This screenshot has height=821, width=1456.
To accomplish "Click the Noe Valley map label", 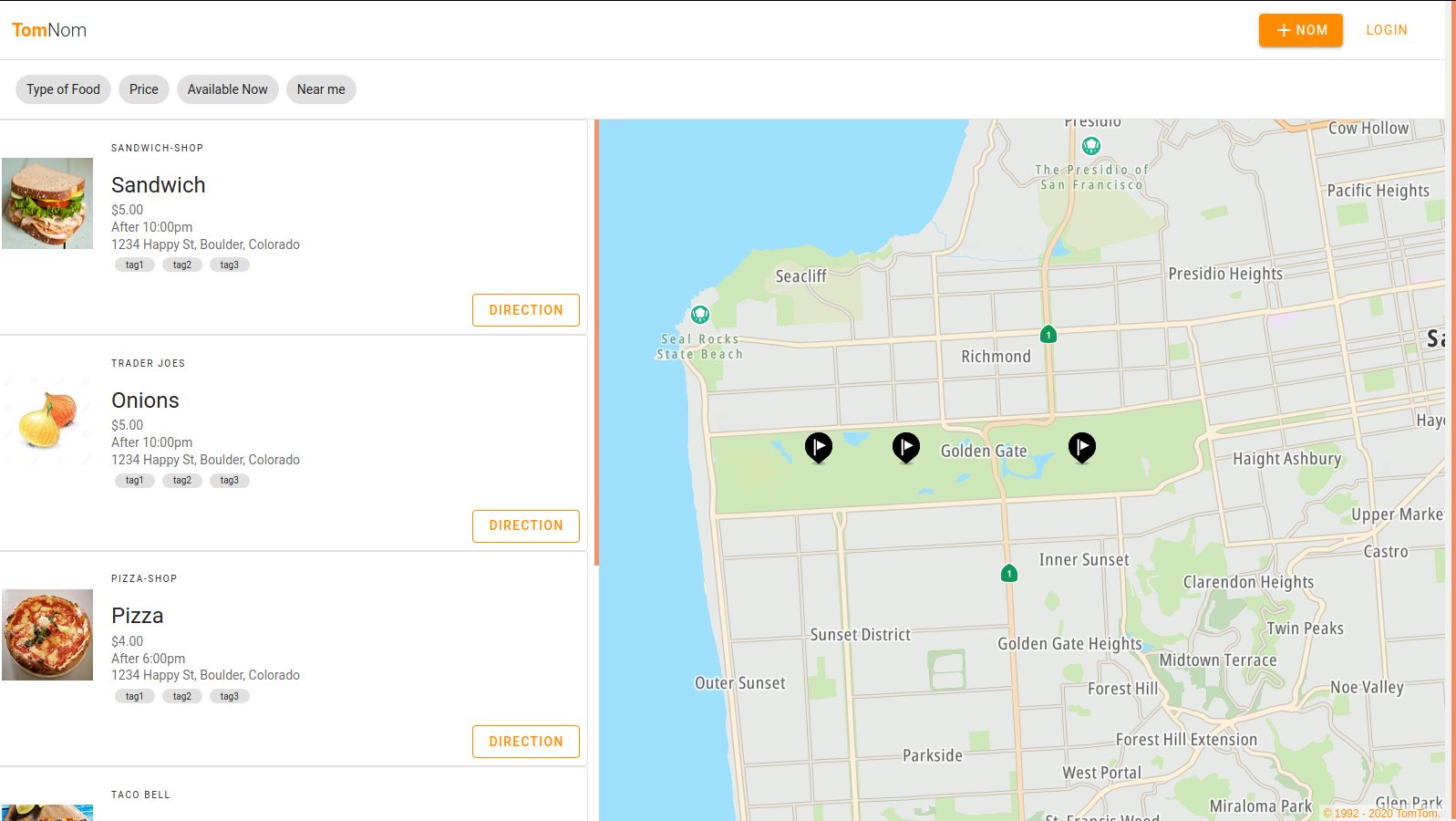I will click(1368, 688).
